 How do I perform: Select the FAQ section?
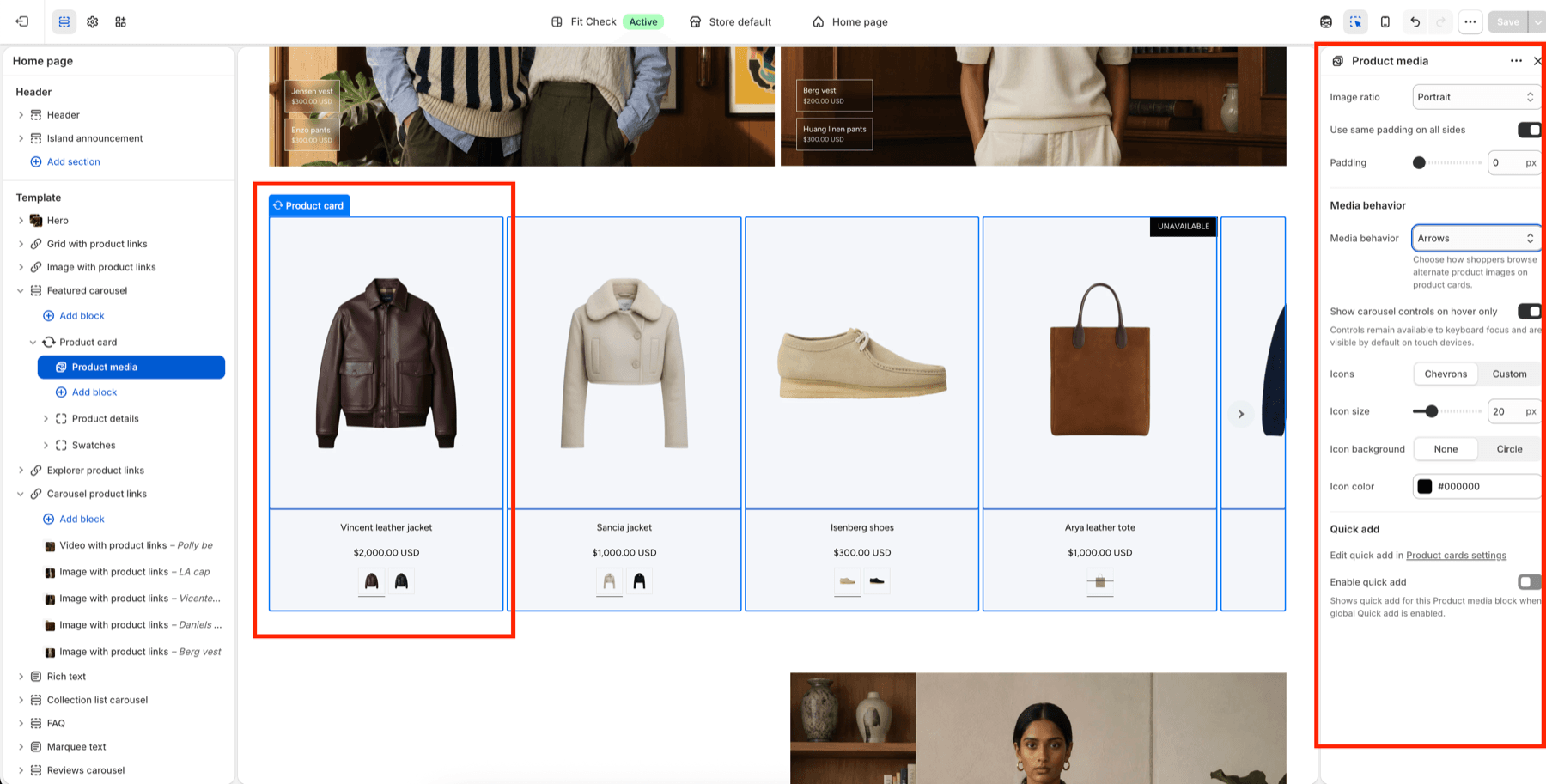click(x=56, y=724)
